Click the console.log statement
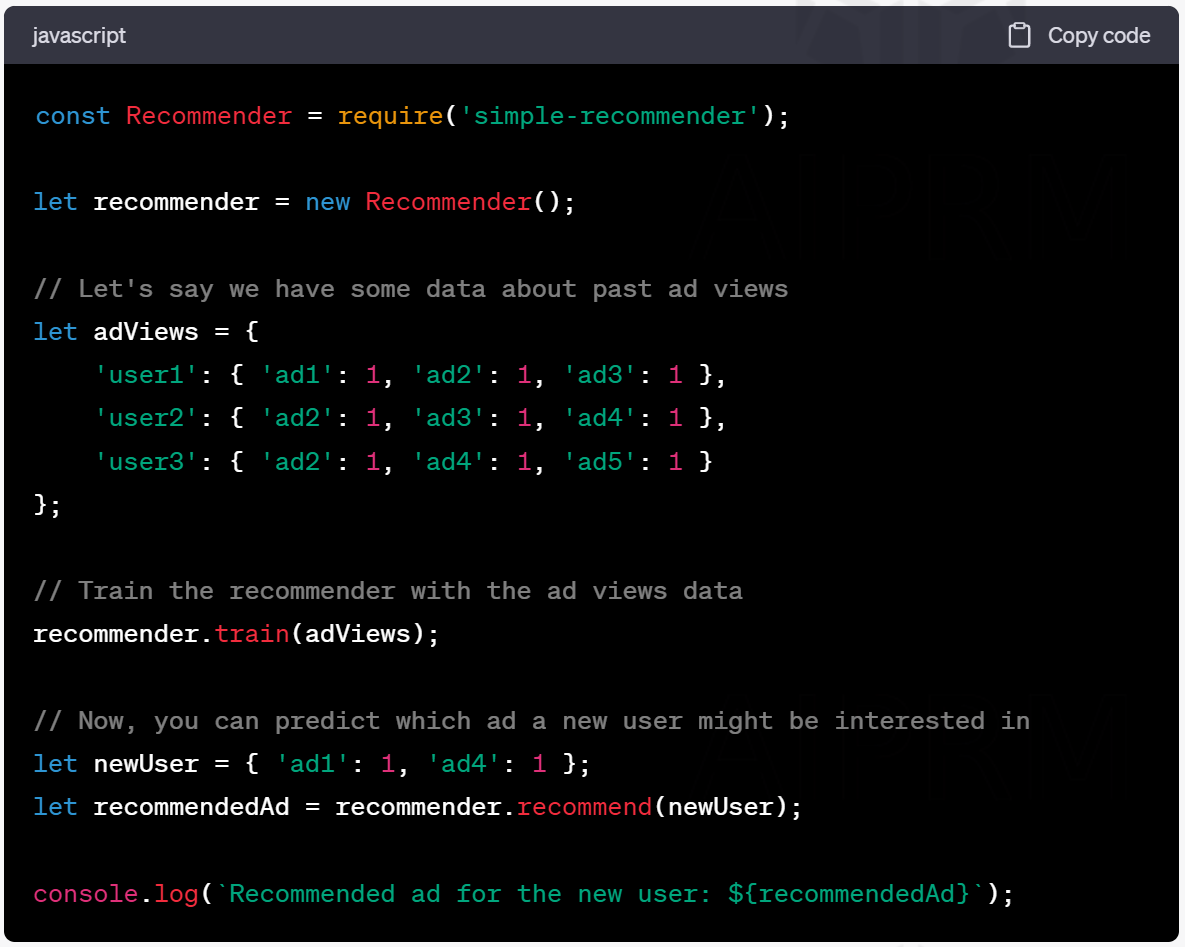 [116, 893]
